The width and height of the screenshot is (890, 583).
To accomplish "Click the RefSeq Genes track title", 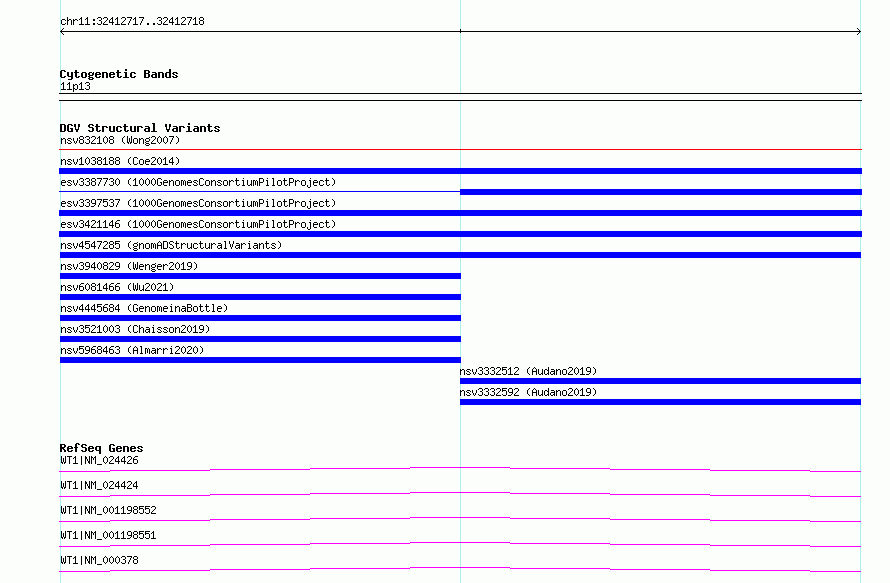I will (101, 448).
